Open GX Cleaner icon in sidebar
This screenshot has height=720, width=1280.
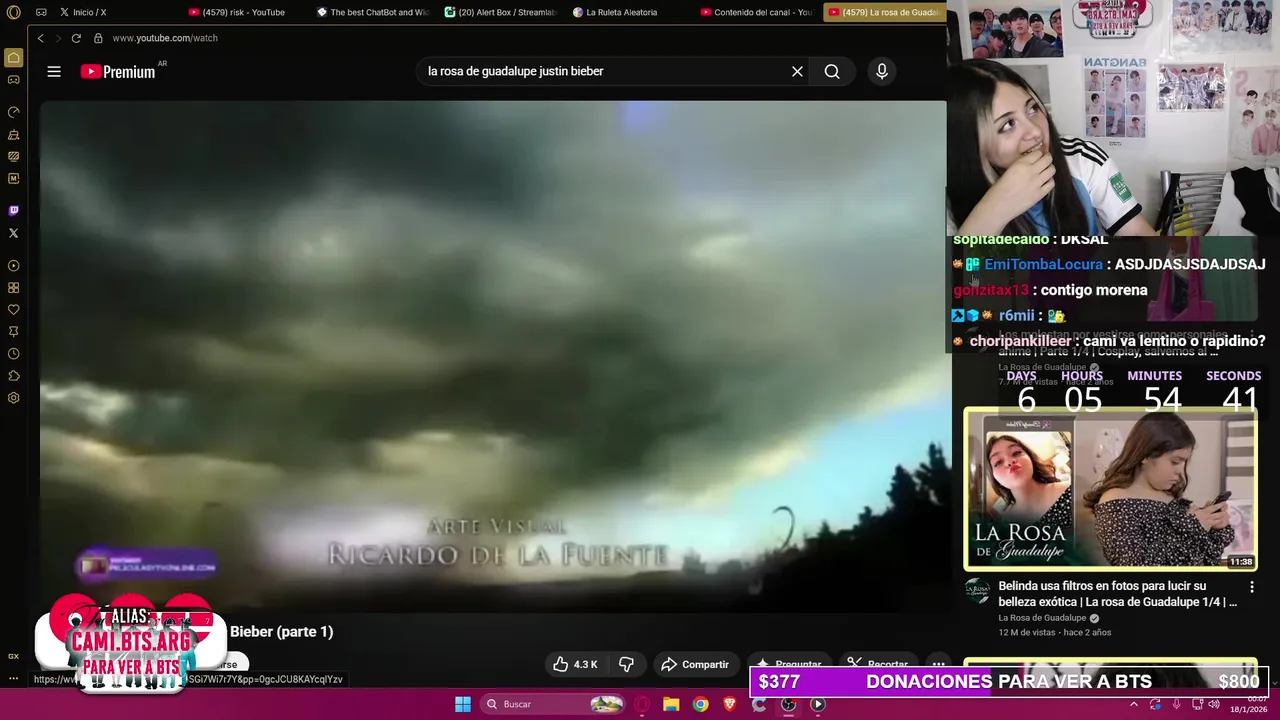13,134
